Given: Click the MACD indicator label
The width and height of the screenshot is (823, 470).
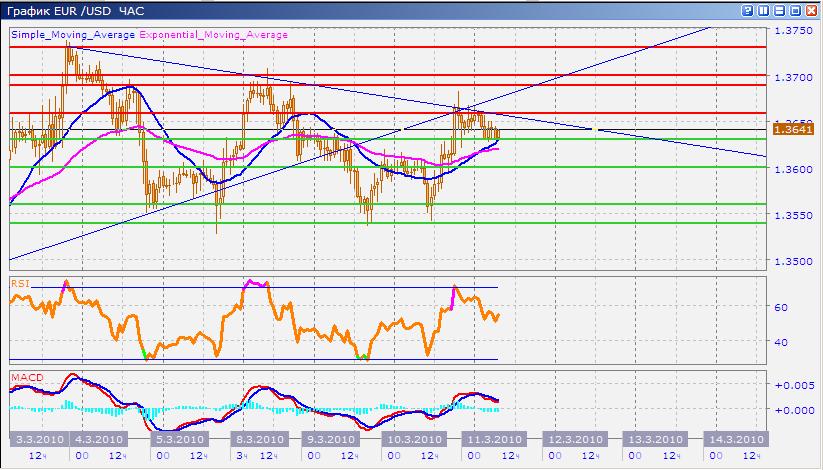Looking at the screenshot, I should pos(25,377).
